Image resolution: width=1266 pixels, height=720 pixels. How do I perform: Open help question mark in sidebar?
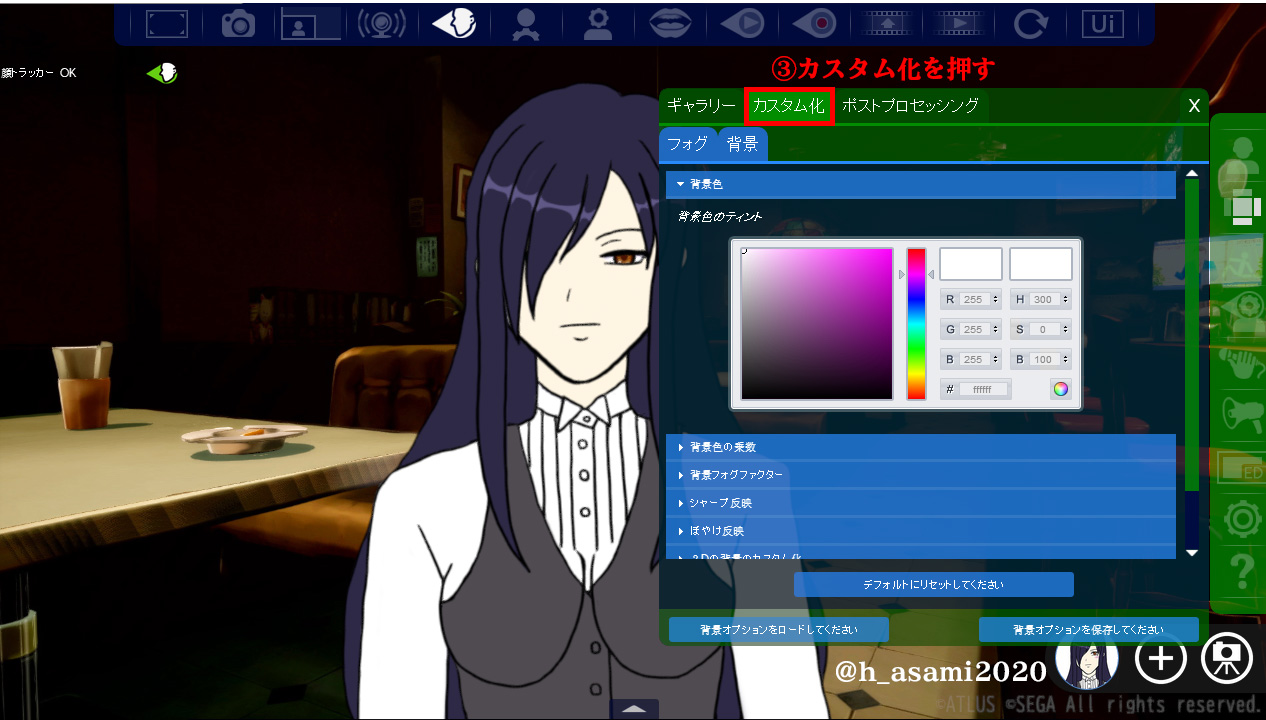click(x=1241, y=571)
